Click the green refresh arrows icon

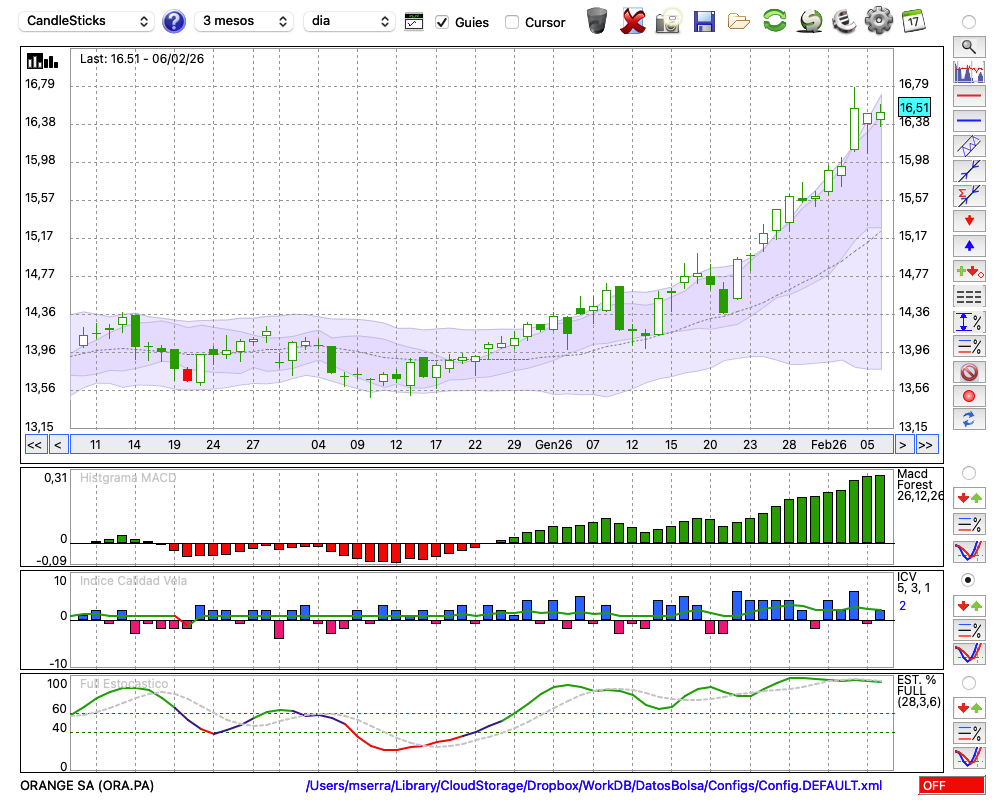tap(774, 21)
